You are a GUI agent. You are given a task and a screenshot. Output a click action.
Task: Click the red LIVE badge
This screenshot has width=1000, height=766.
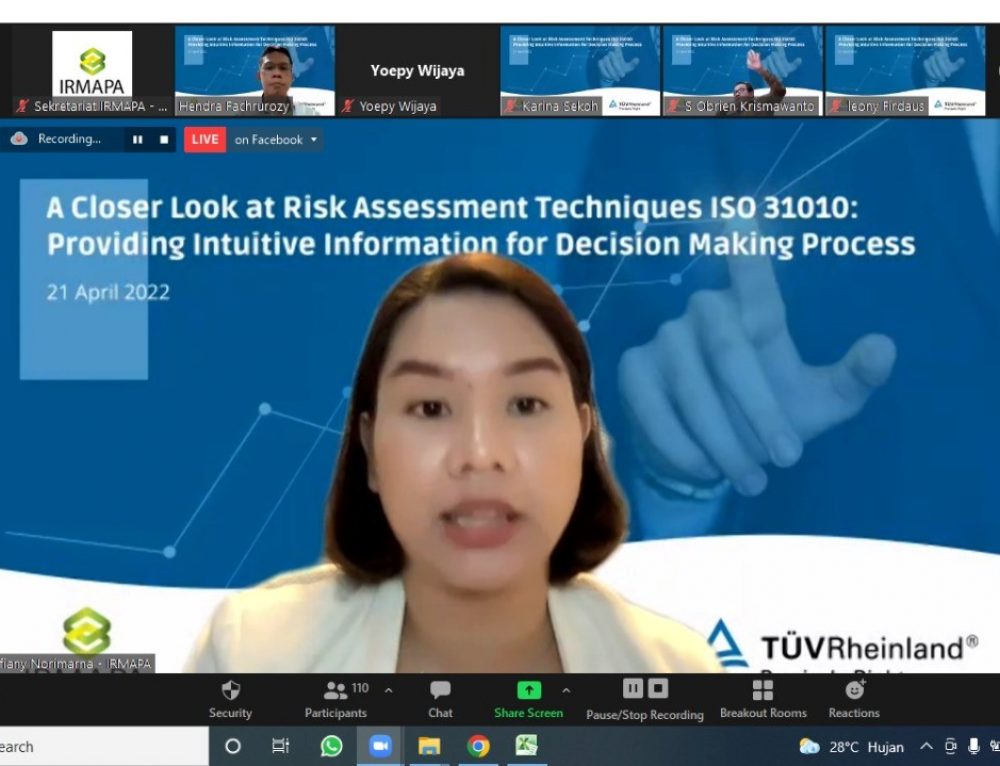[x=205, y=140]
